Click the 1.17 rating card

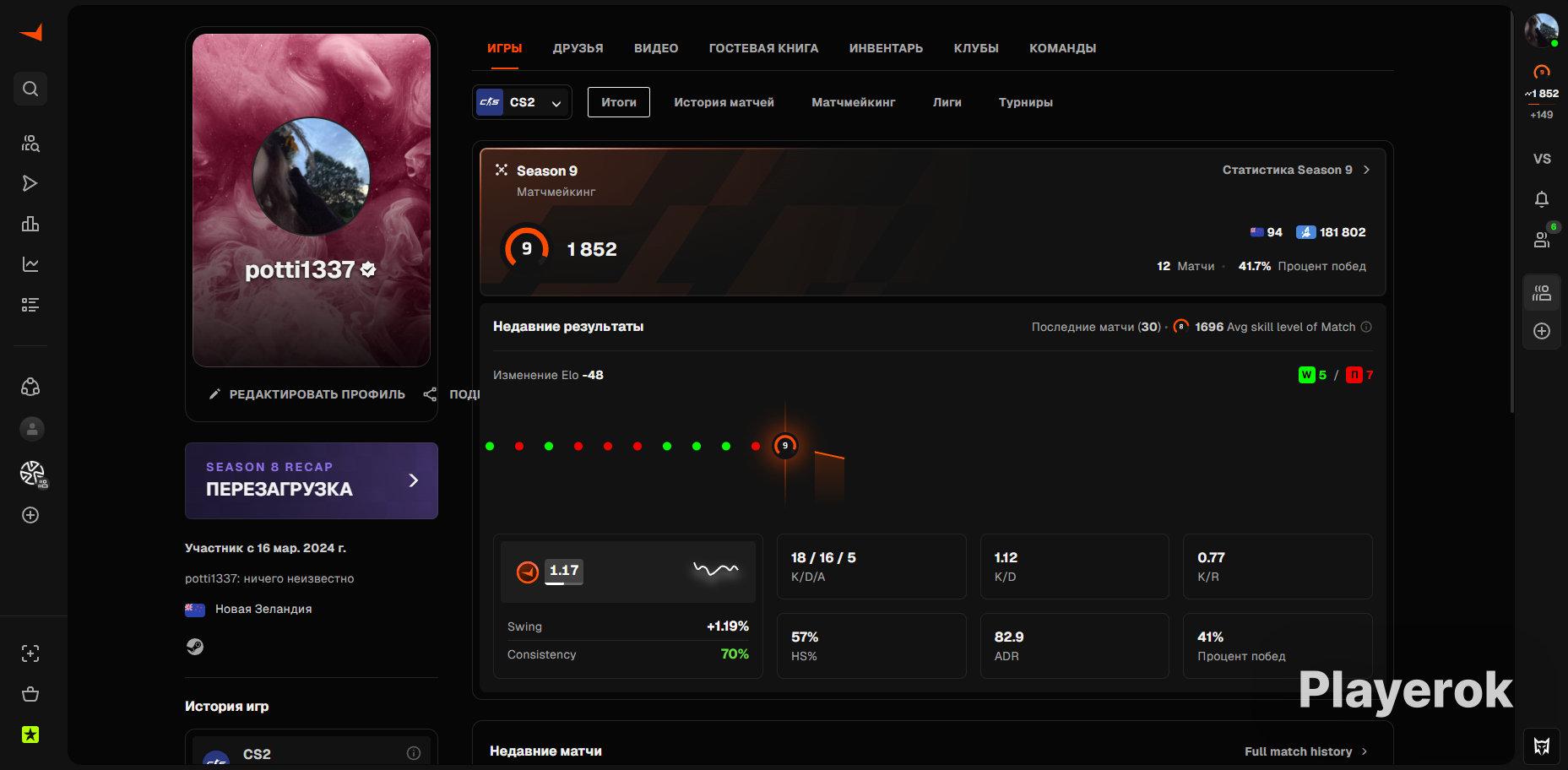[628, 572]
